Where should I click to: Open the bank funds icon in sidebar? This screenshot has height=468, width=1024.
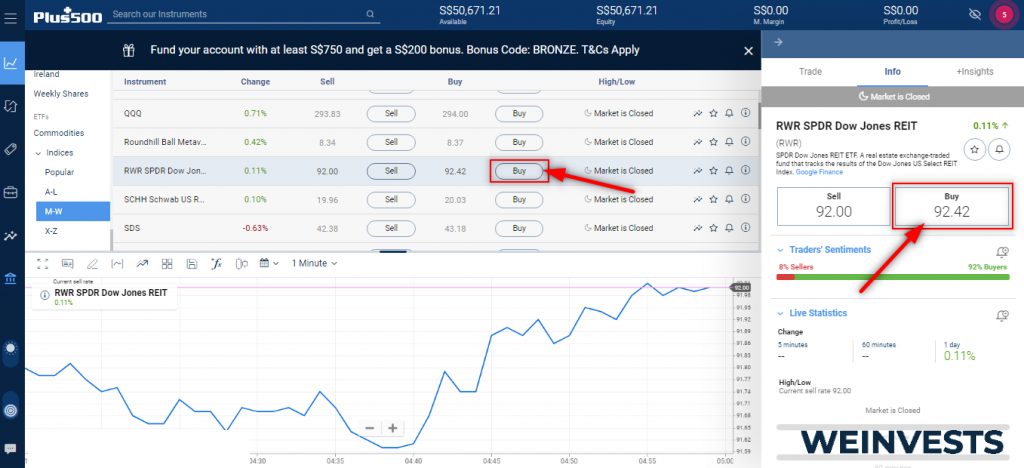coord(10,279)
